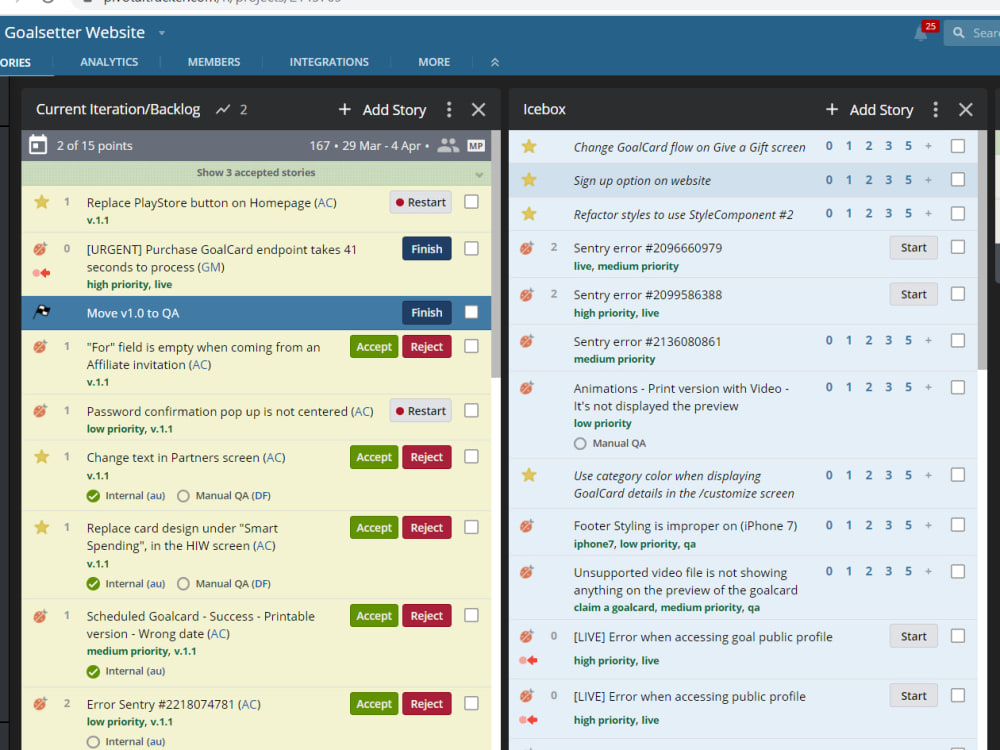1000x750 pixels.
Task: Open Icebox panel three-dot menu
Action: (936, 110)
